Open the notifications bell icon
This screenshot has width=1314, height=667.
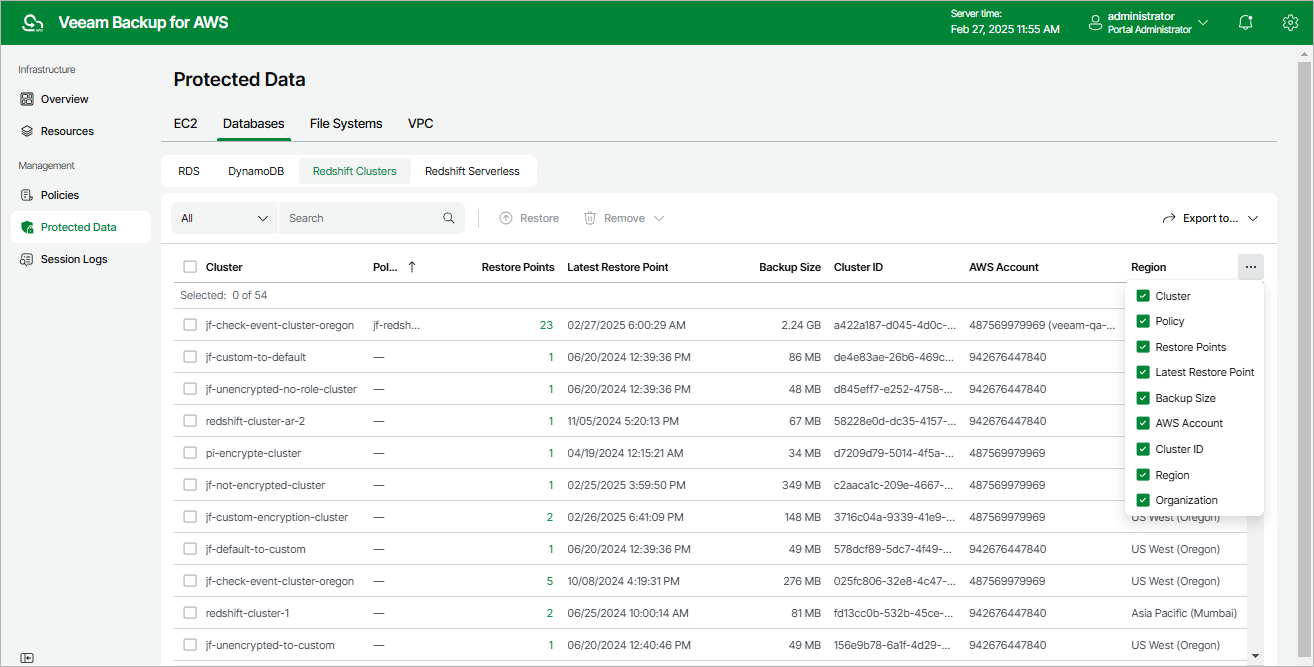(x=1245, y=22)
